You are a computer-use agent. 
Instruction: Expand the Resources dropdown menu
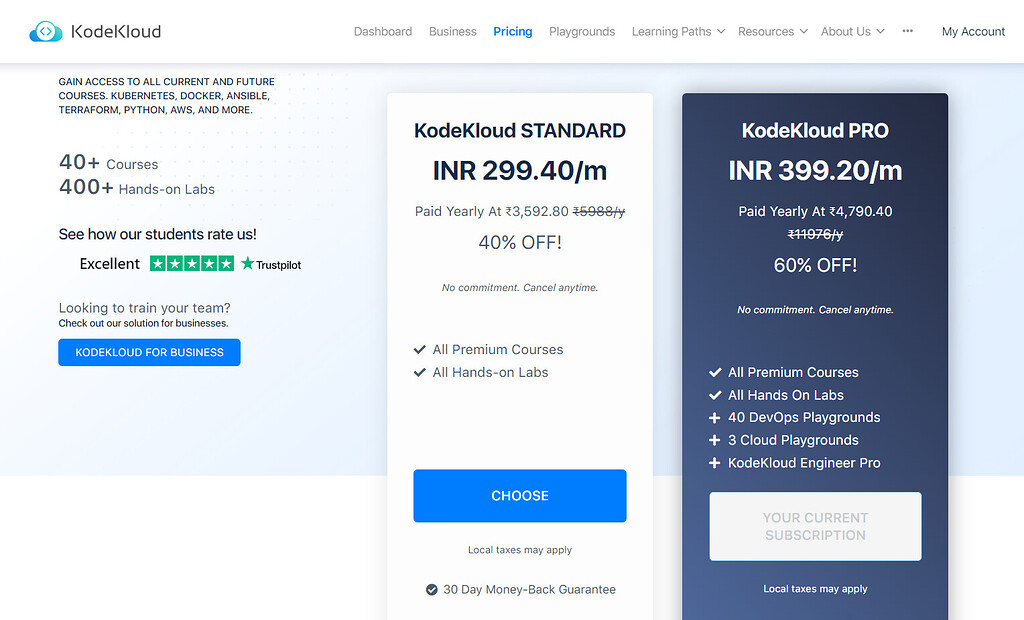click(x=772, y=32)
